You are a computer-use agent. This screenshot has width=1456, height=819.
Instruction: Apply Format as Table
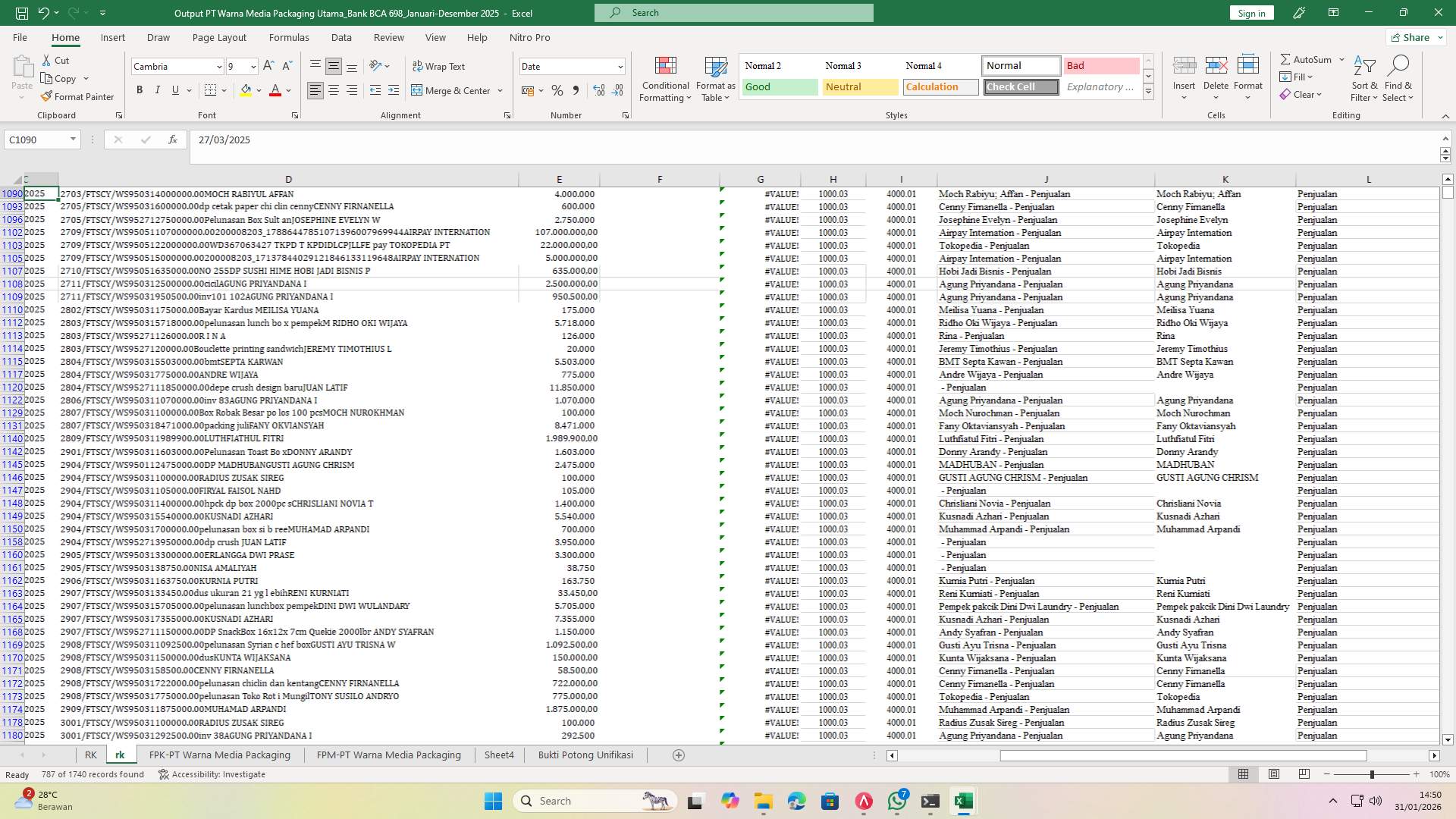[x=714, y=79]
